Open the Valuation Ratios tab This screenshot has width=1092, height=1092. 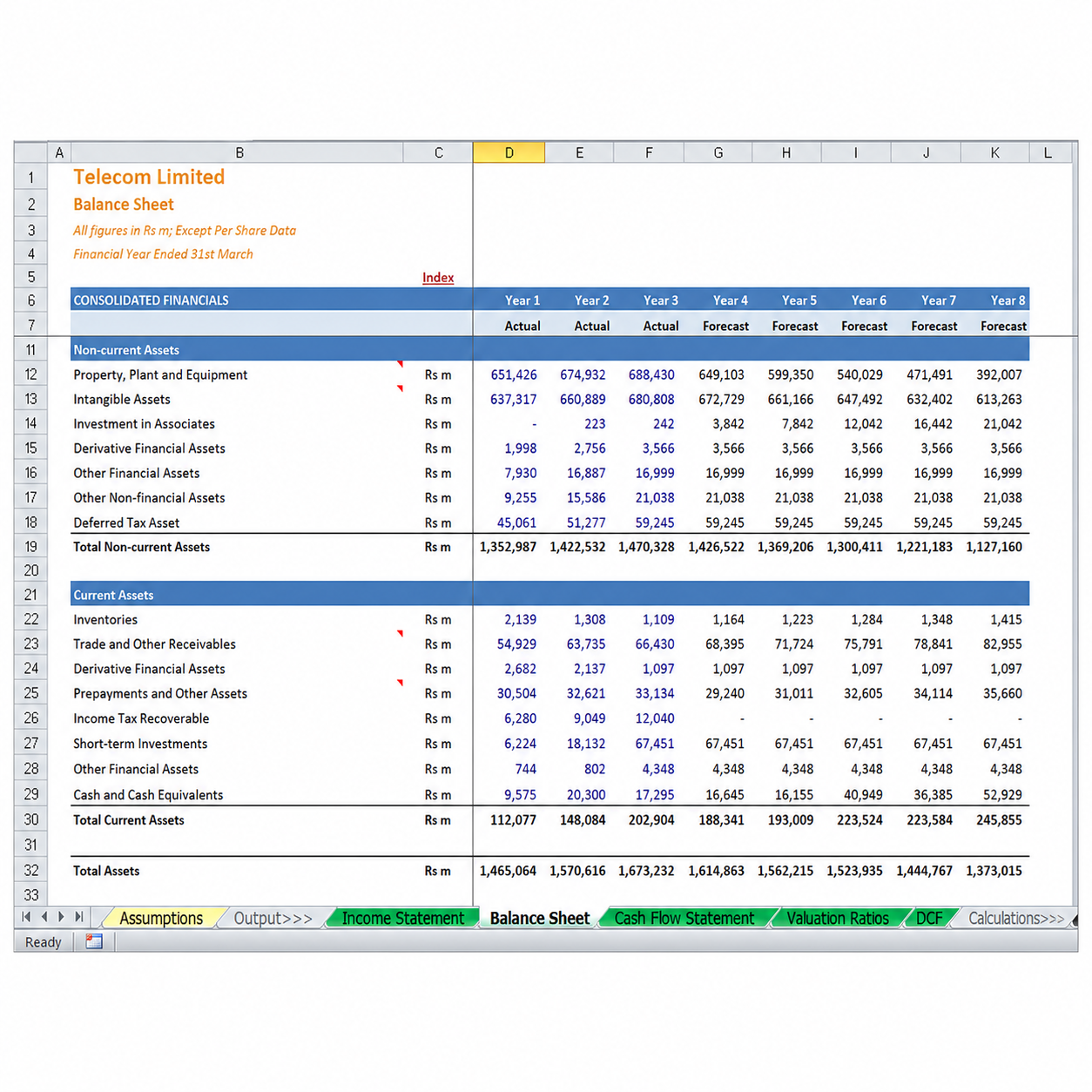[x=838, y=918]
